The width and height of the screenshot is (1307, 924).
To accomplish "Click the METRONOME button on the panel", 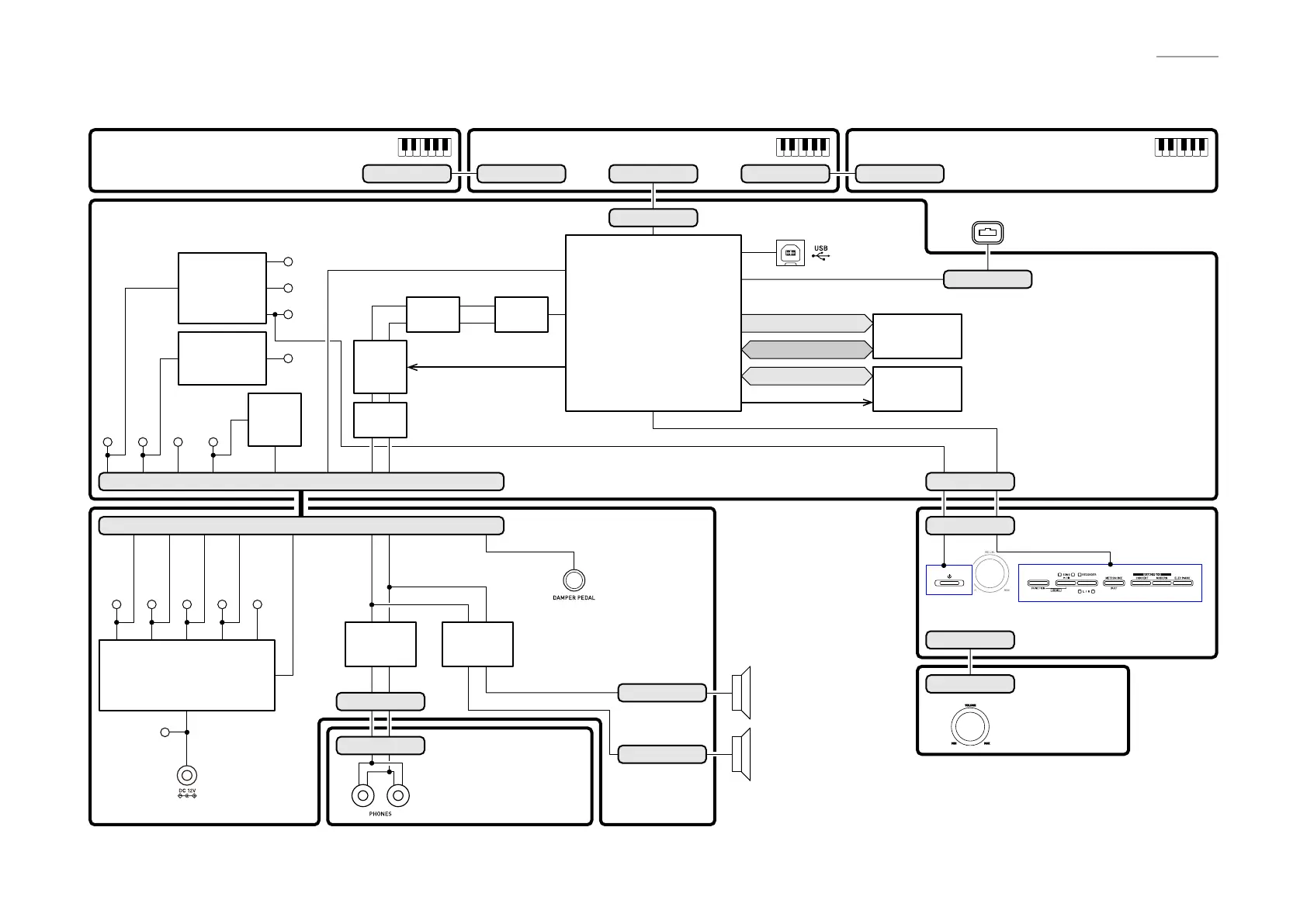I will (x=1114, y=583).
